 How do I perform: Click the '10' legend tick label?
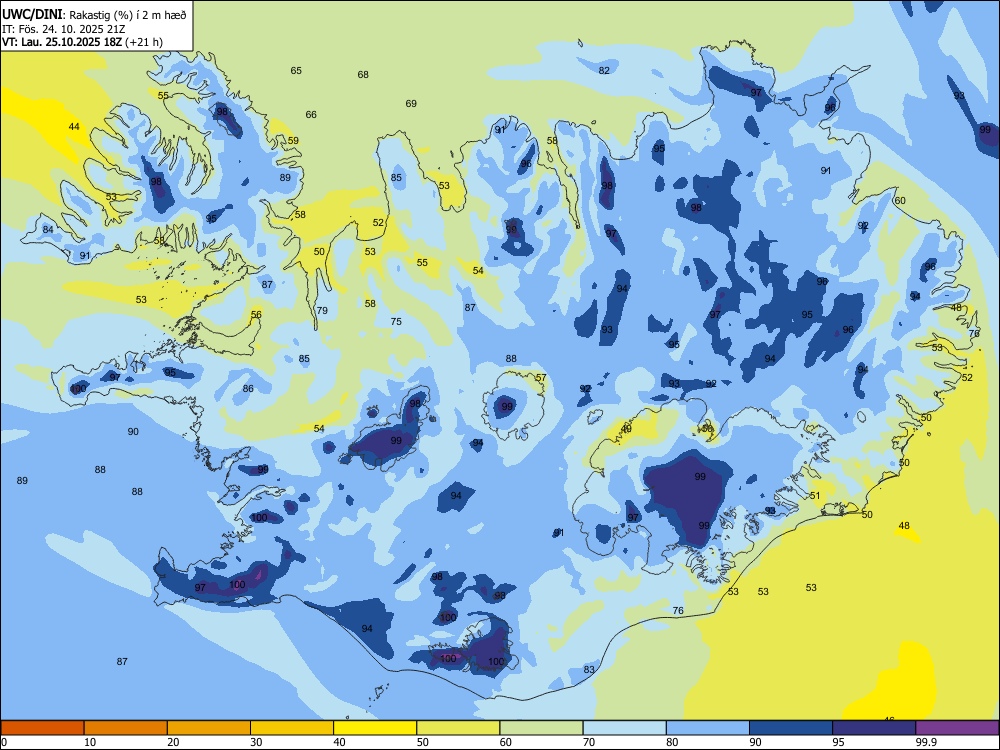90,742
